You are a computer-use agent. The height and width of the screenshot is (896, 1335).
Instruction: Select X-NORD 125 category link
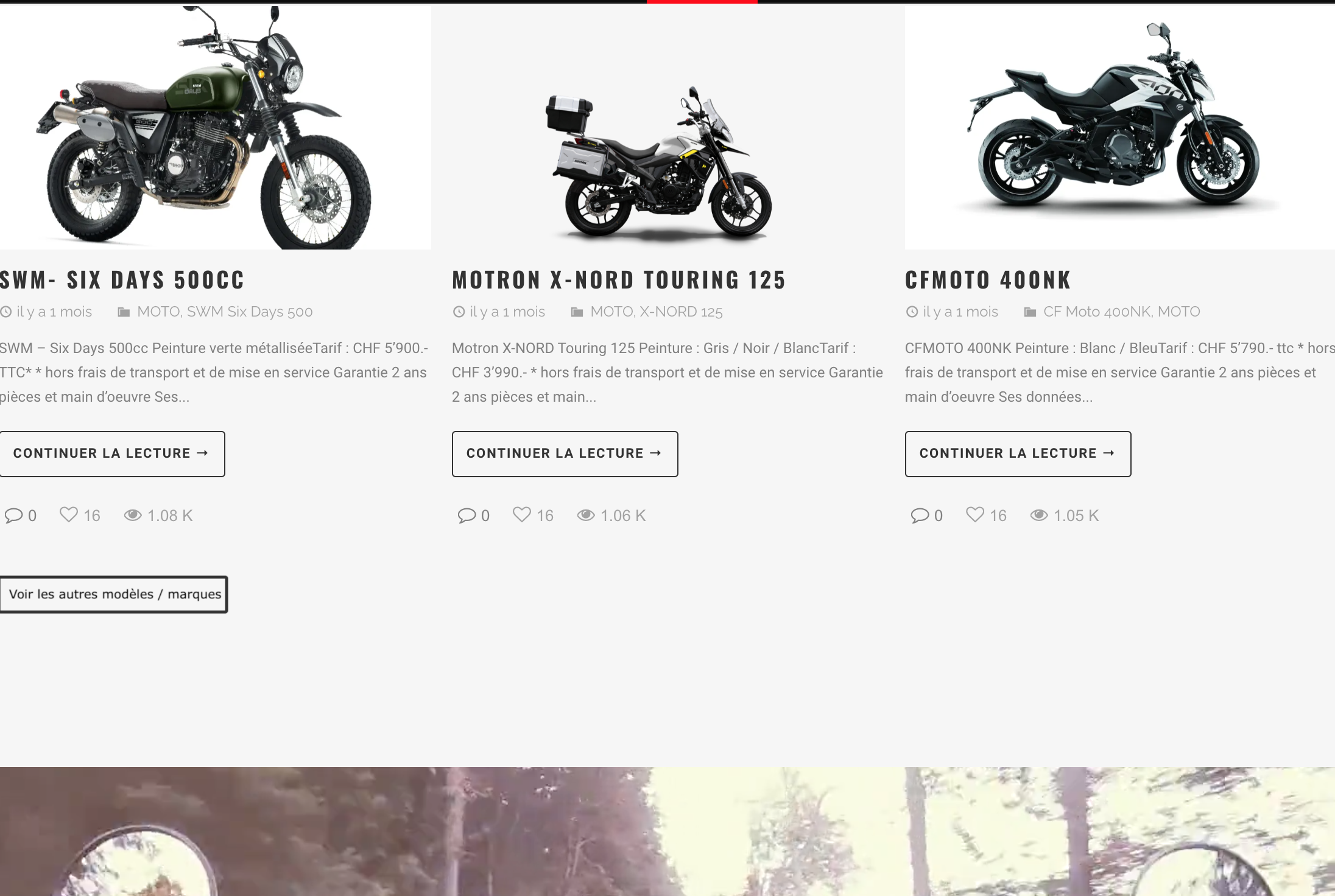tap(681, 312)
